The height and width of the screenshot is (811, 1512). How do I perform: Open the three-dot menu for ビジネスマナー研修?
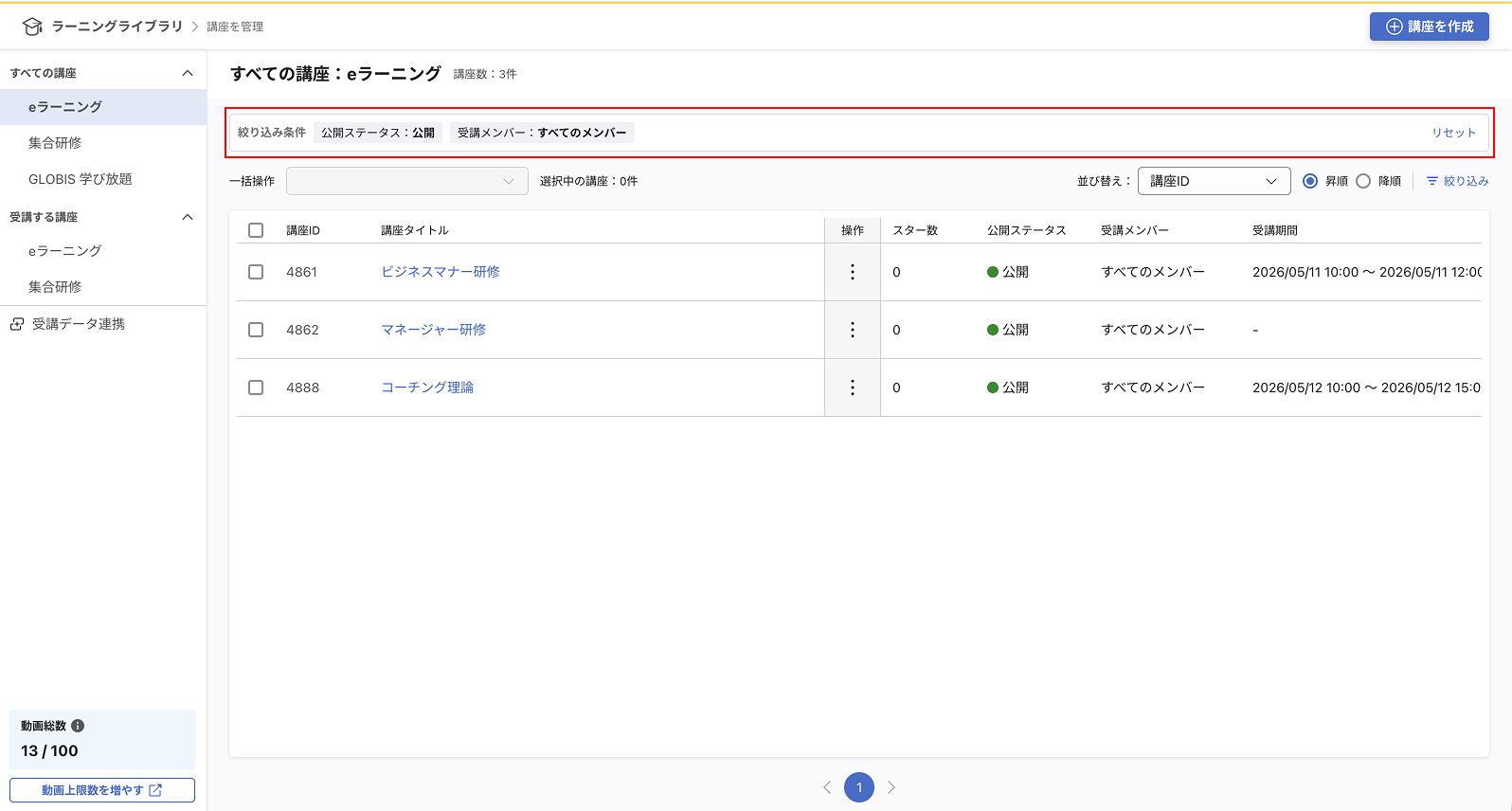tap(853, 272)
